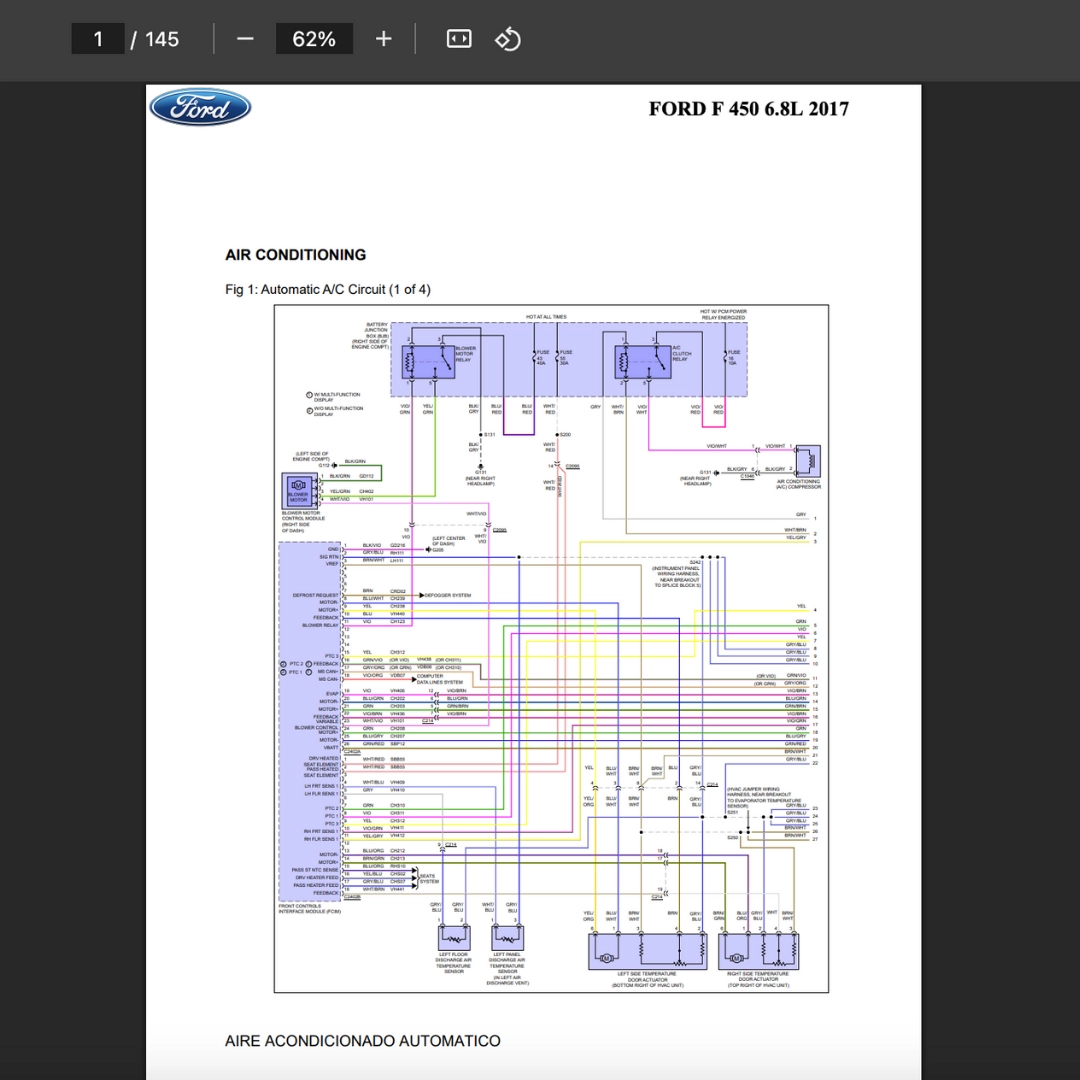Image resolution: width=1080 pixels, height=1080 pixels.
Task: Select the 'FORD F 450 6.8L 2017' title
Action: pyautogui.click(x=749, y=109)
